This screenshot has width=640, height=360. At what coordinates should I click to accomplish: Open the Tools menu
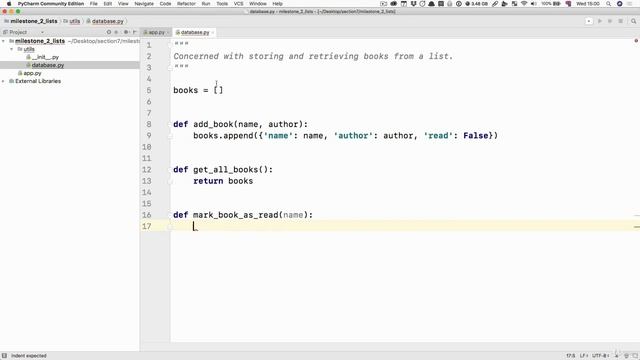pos(222,4)
